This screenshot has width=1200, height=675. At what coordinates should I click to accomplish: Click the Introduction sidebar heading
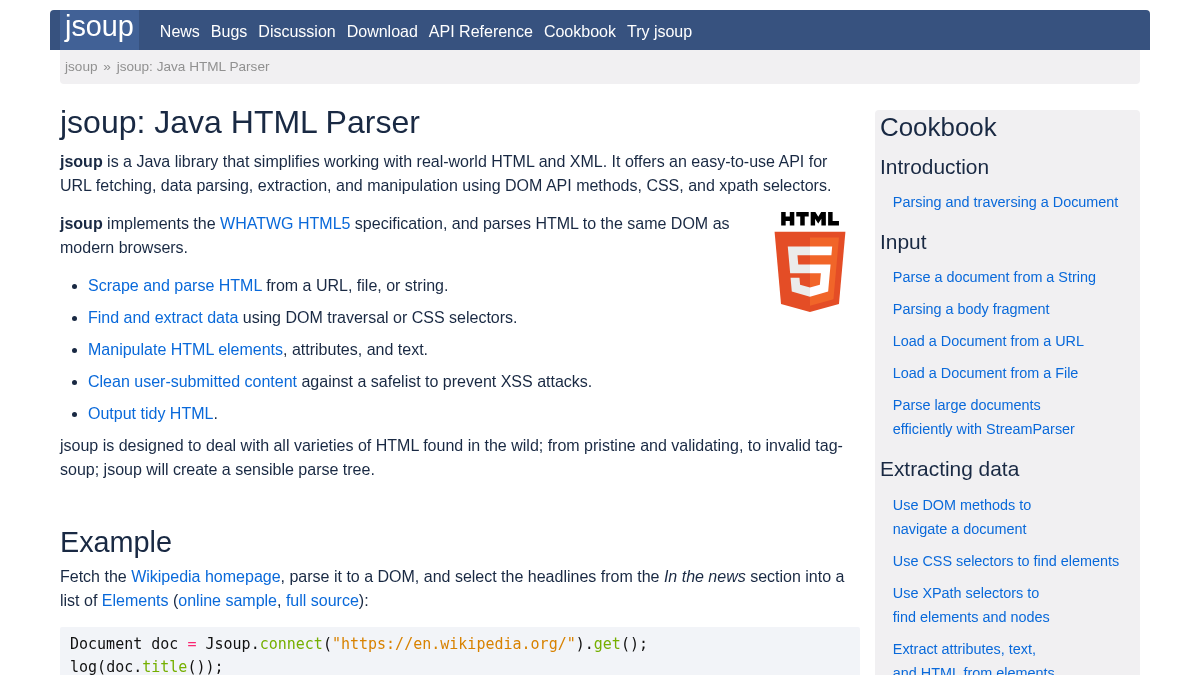click(x=934, y=167)
